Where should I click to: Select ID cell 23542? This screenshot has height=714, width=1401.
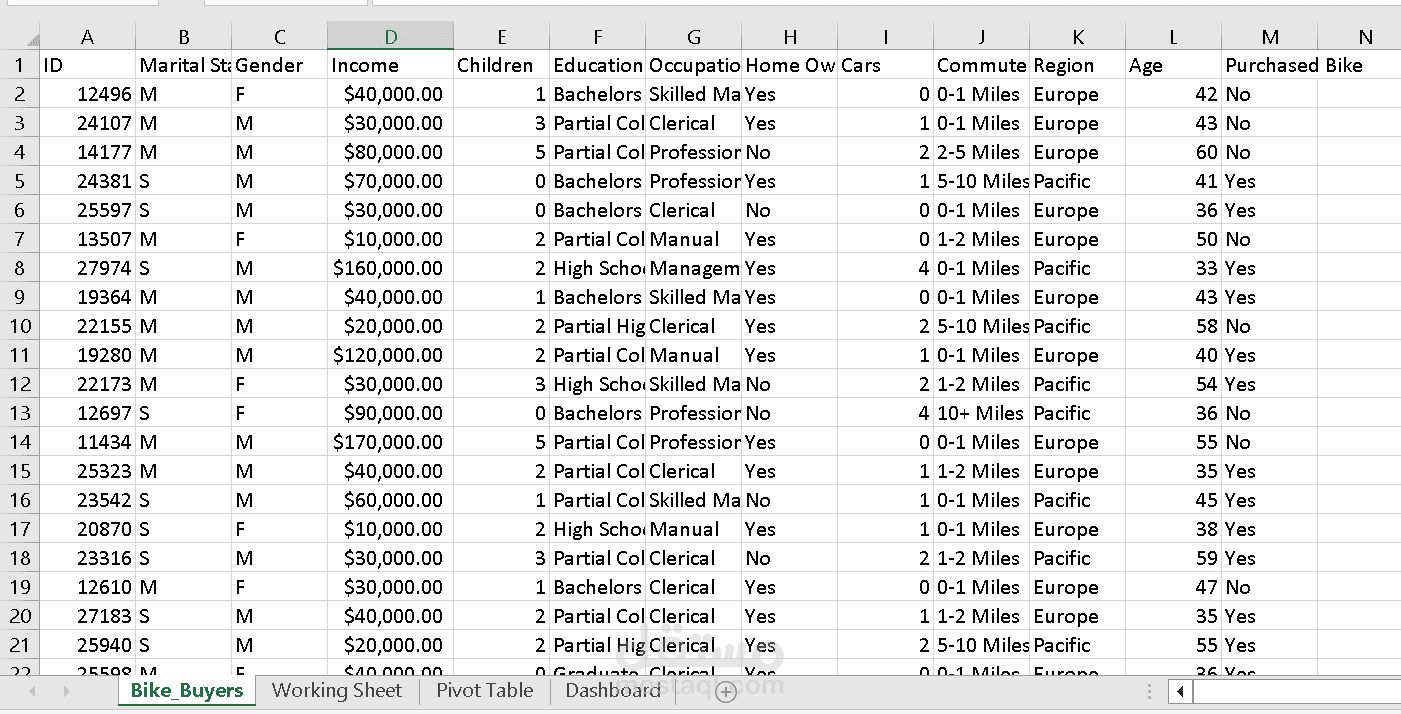(88, 500)
